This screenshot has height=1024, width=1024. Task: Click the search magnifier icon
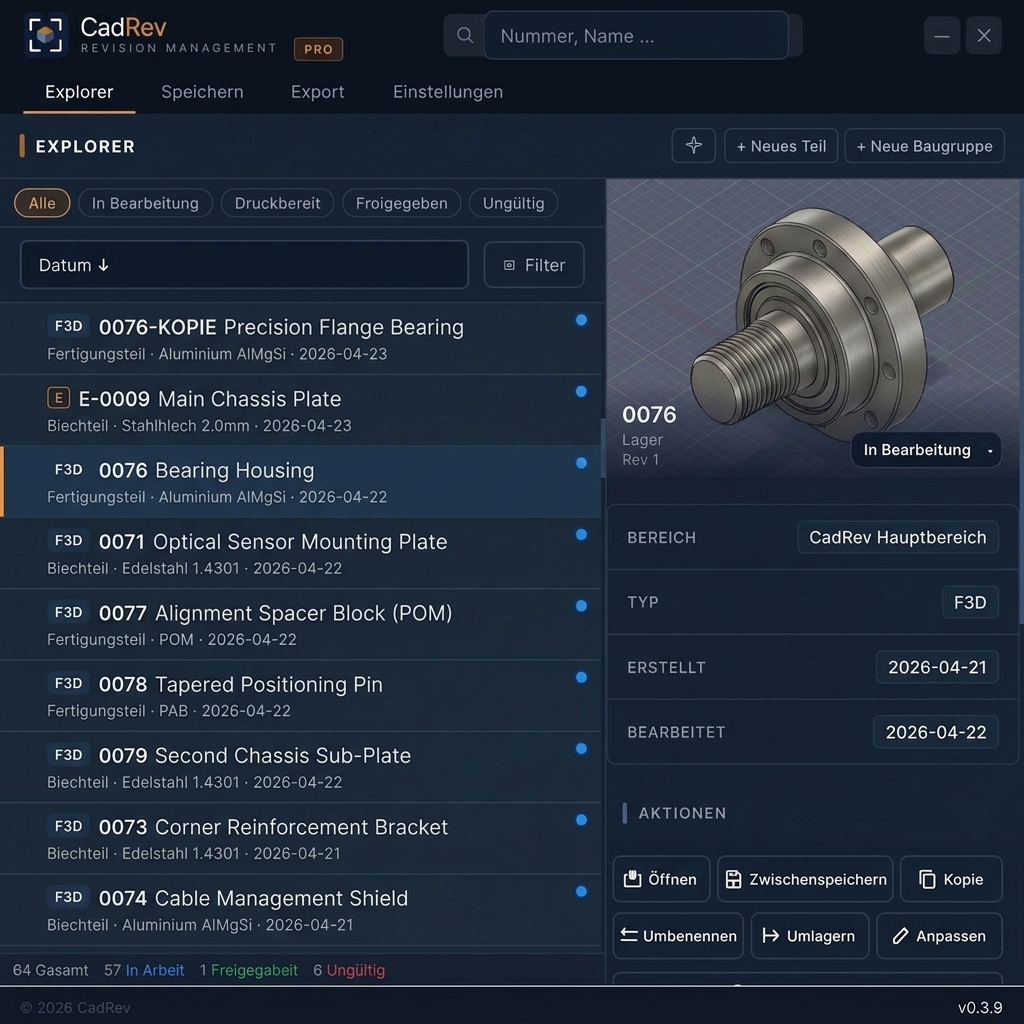click(x=464, y=35)
